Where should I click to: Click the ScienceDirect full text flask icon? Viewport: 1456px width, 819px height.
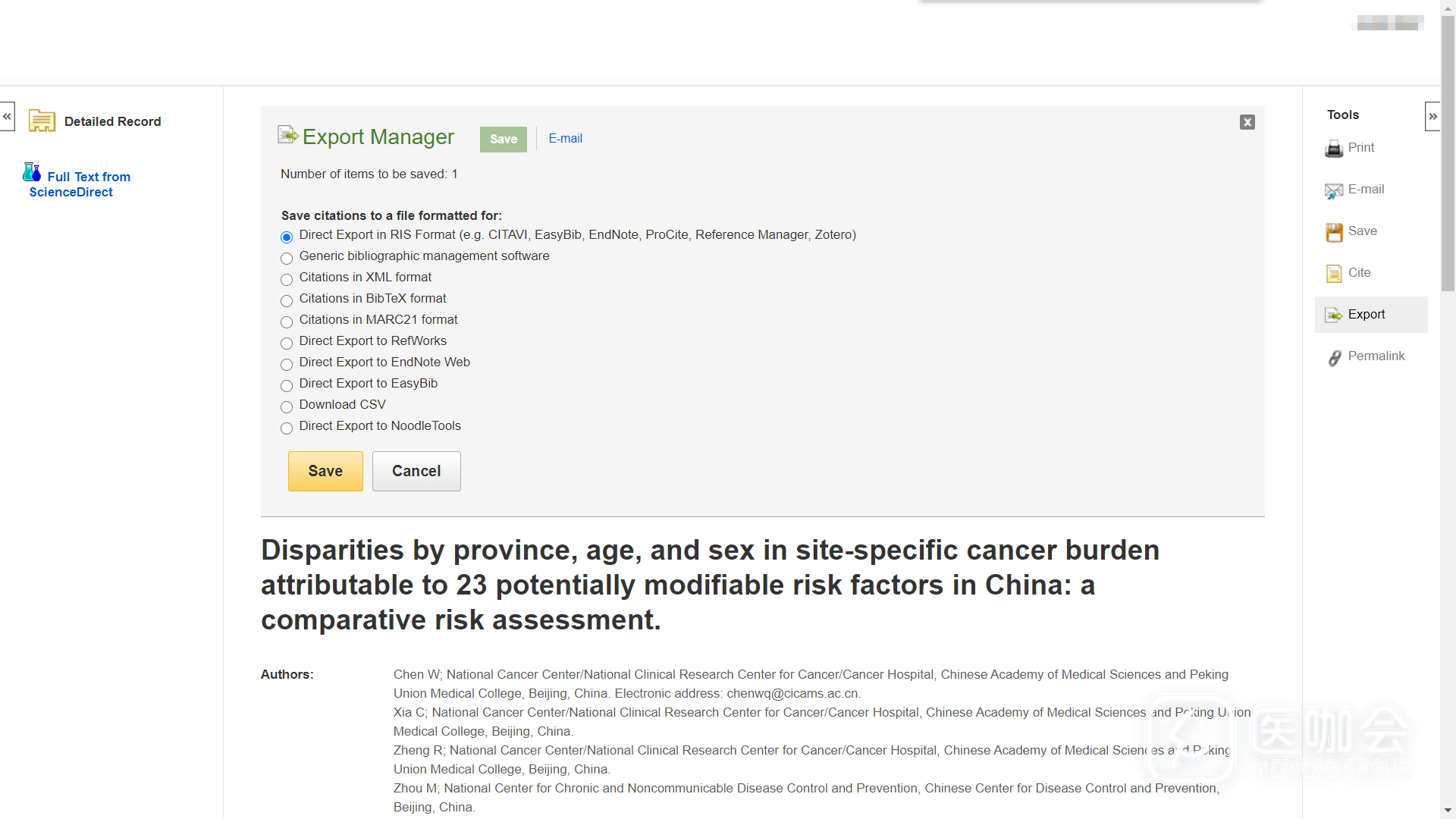(32, 173)
